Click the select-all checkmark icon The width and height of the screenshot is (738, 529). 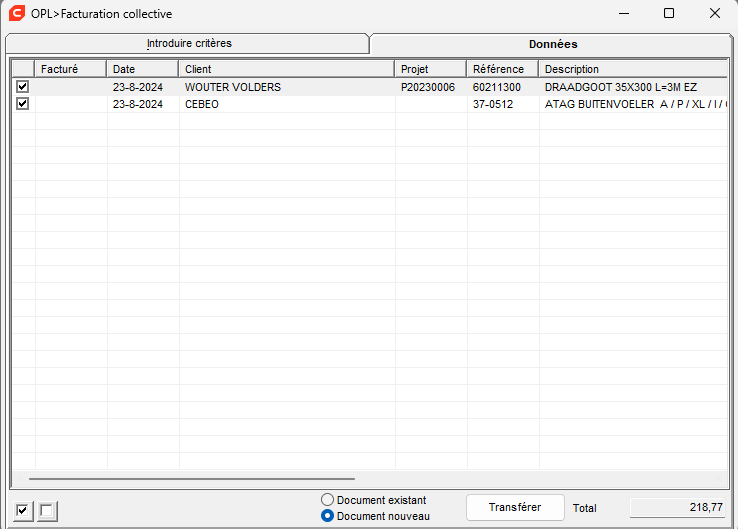22,511
